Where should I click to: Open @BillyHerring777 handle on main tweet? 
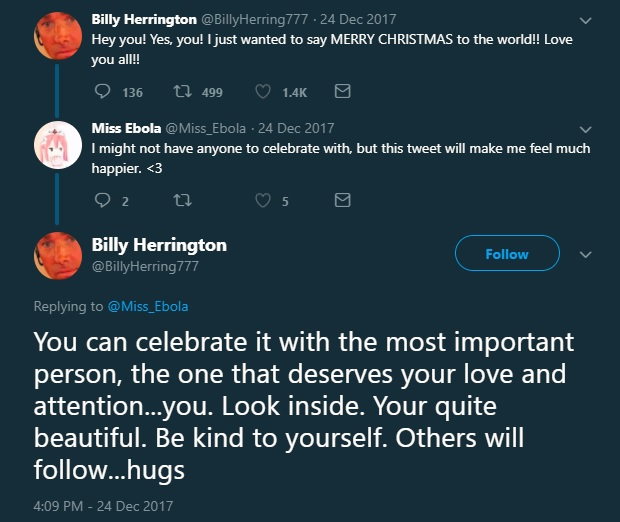(x=145, y=266)
